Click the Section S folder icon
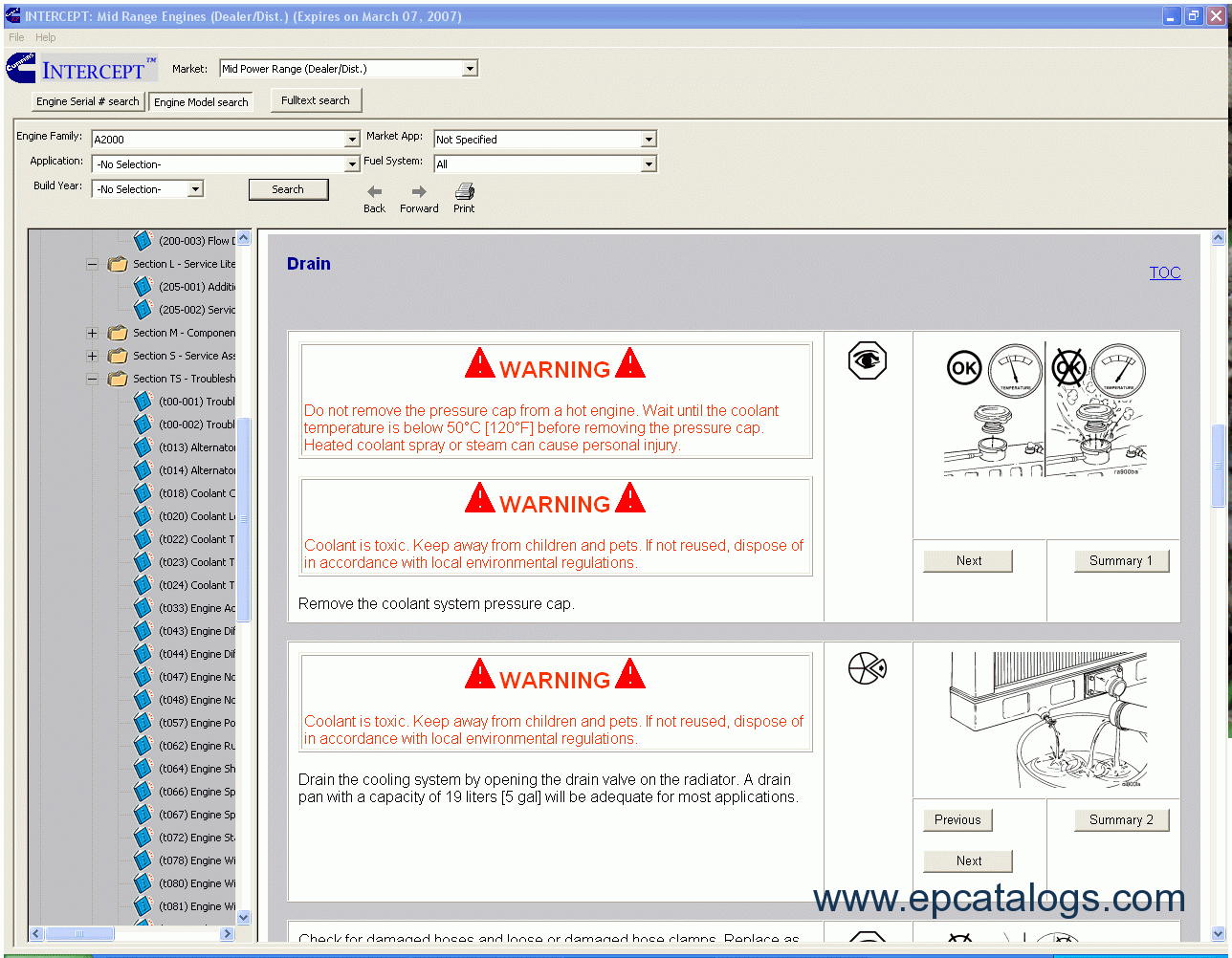Image resolution: width=1232 pixels, height=958 pixels. tap(118, 356)
